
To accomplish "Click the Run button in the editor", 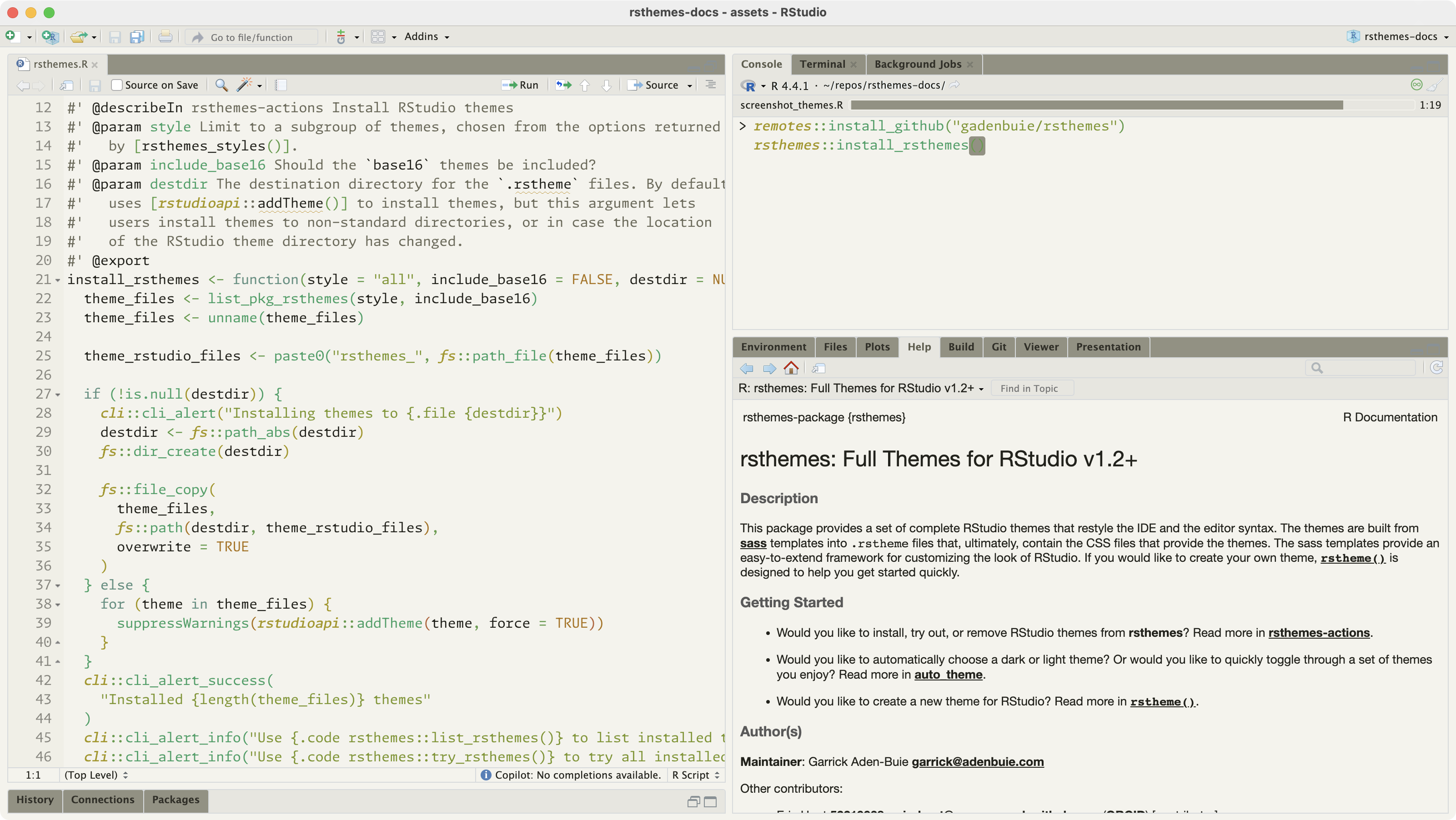I will 521,85.
